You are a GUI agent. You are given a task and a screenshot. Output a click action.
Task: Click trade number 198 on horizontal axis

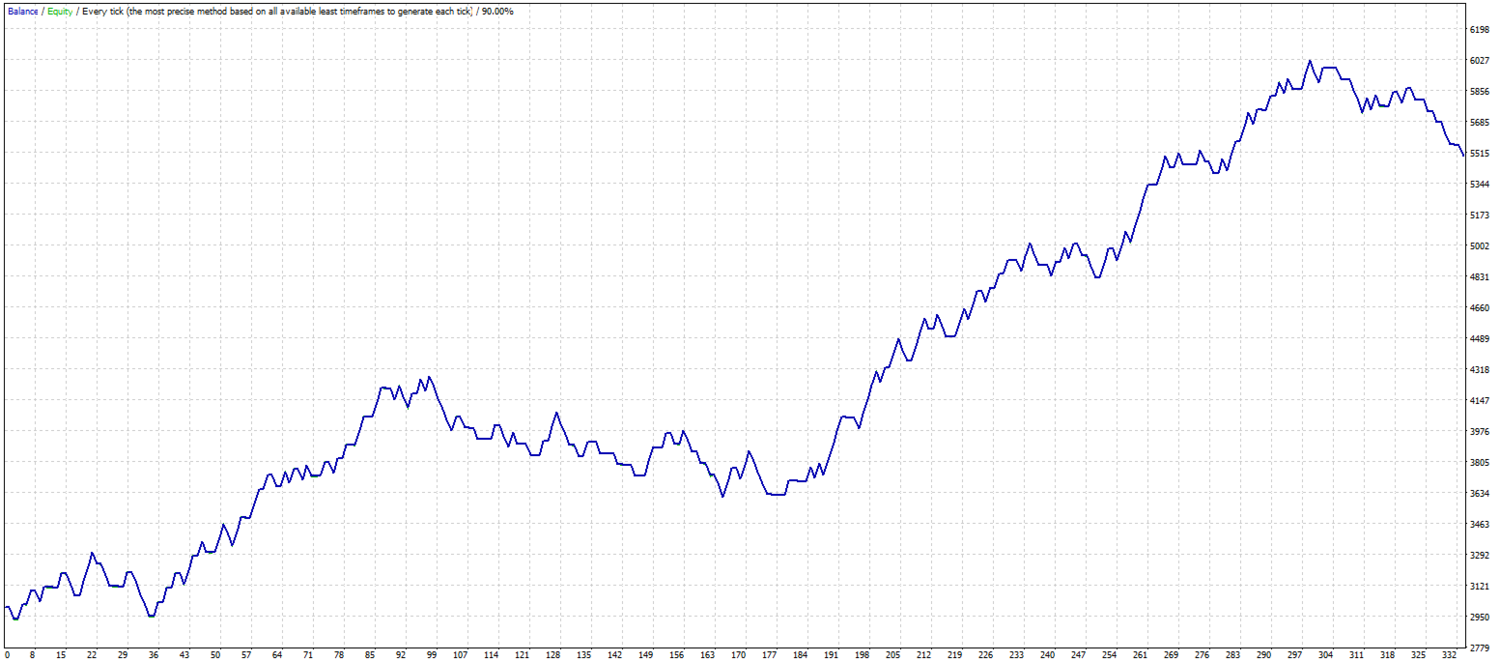tap(863, 655)
